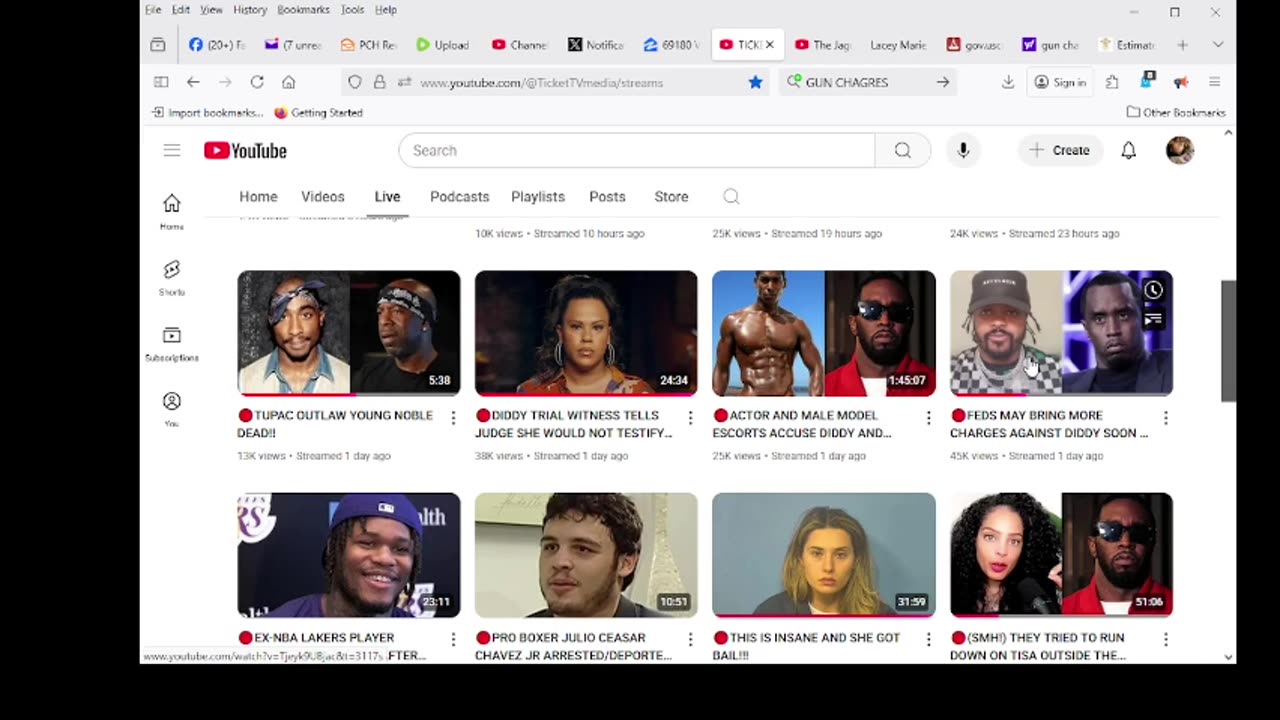The height and width of the screenshot is (720, 1280).
Task: Click the YouTube logo
Action: click(245, 150)
